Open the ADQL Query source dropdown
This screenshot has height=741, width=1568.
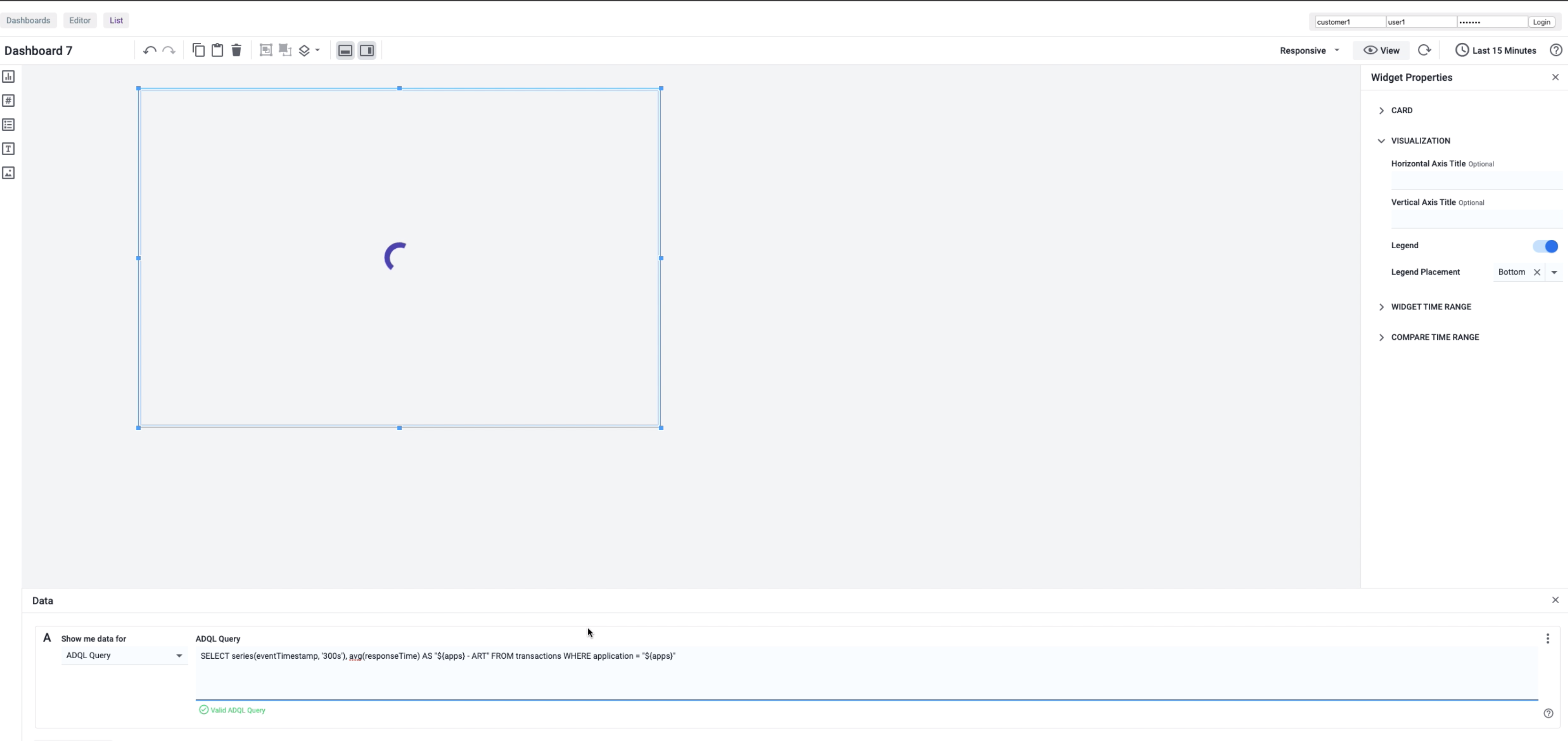124,656
